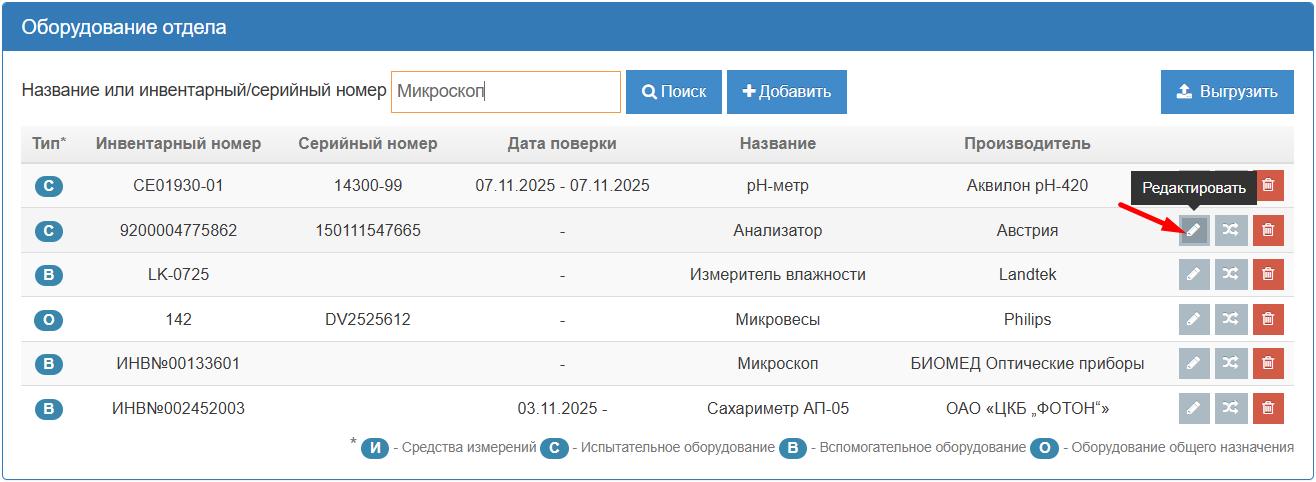Image resolution: width=1316 pixels, height=482 pixels.
Task: Delete the Микровесы entry
Action: [1268, 319]
